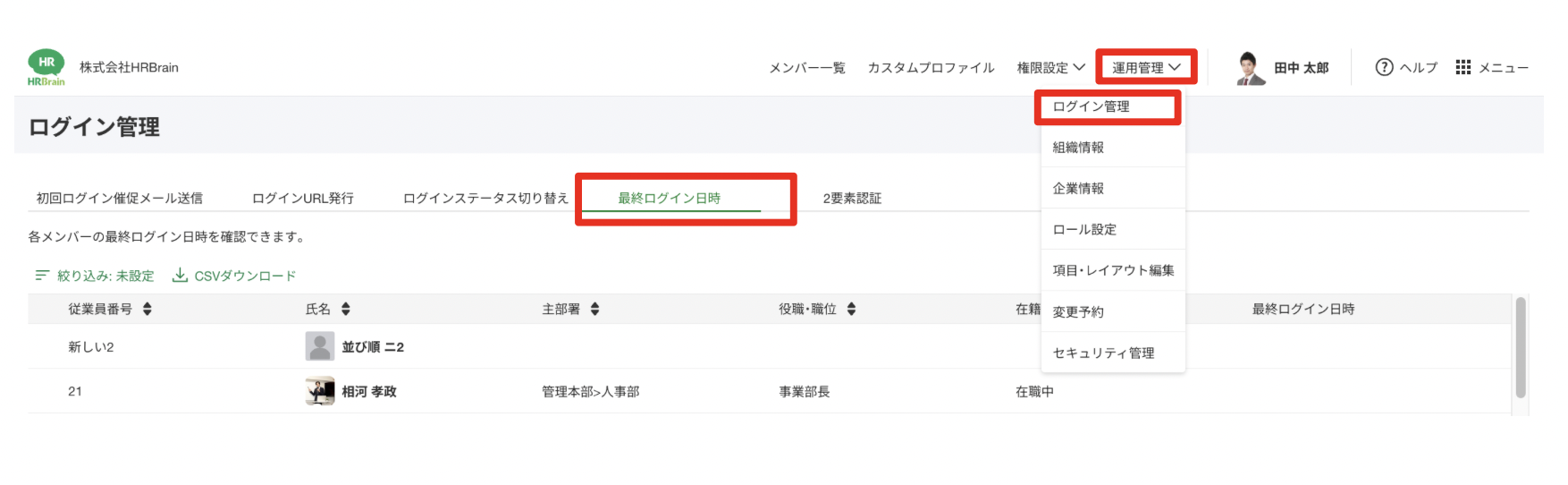Click Tanaka Taro's profile avatar
Image resolution: width=1568 pixels, height=485 pixels.
pos(1251,68)
